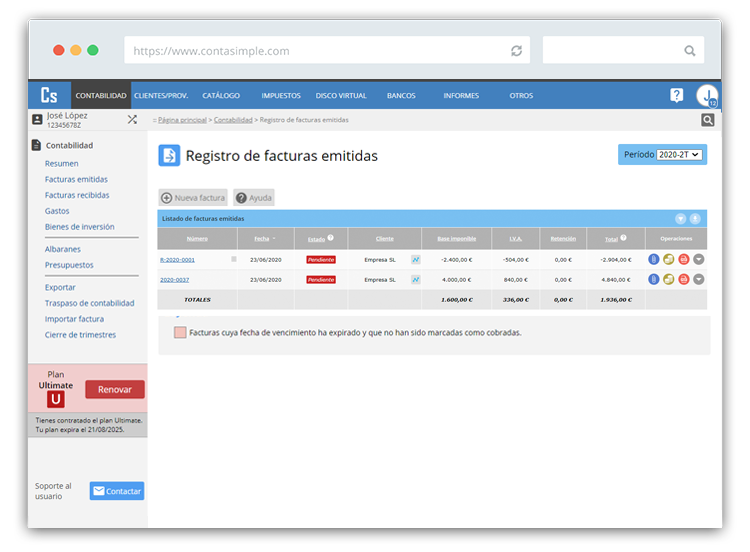Click the Estado column help icon
750x552 pixels.
point(331,237)
